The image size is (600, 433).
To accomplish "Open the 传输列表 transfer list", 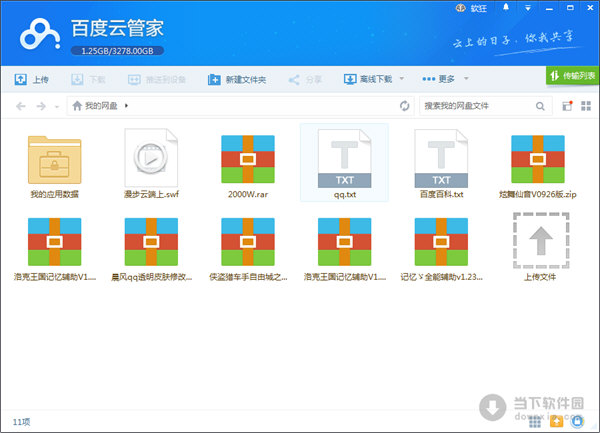I will (x=572, y=76).
